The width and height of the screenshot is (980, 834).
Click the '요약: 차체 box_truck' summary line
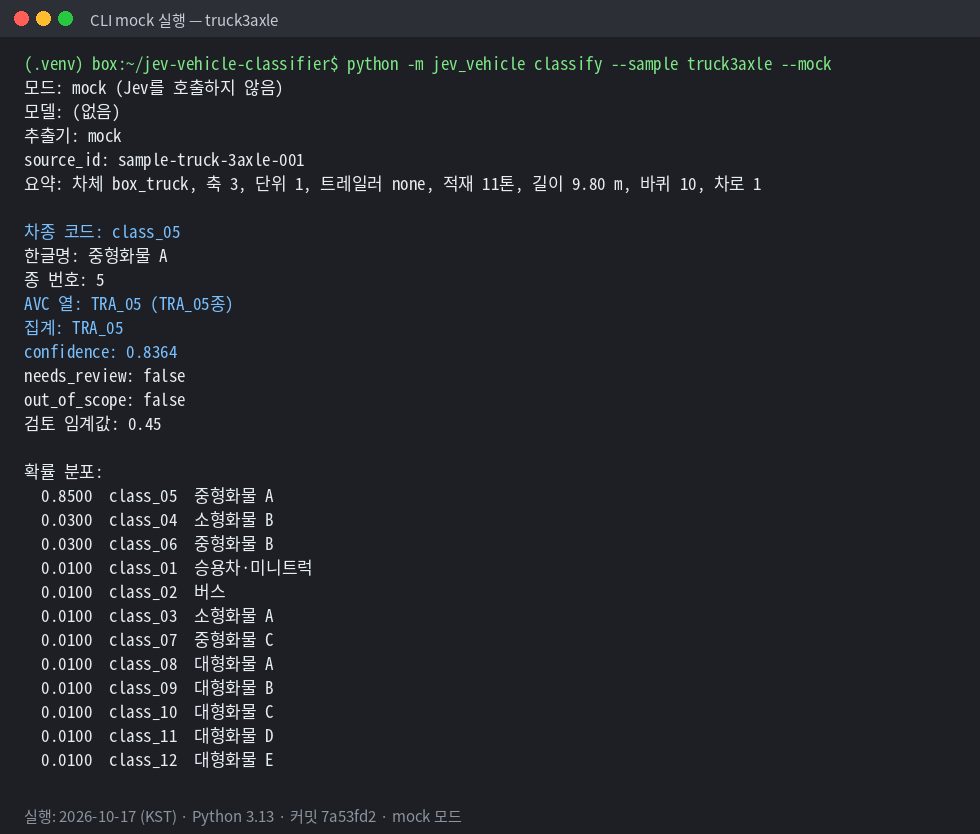(392, 184)
